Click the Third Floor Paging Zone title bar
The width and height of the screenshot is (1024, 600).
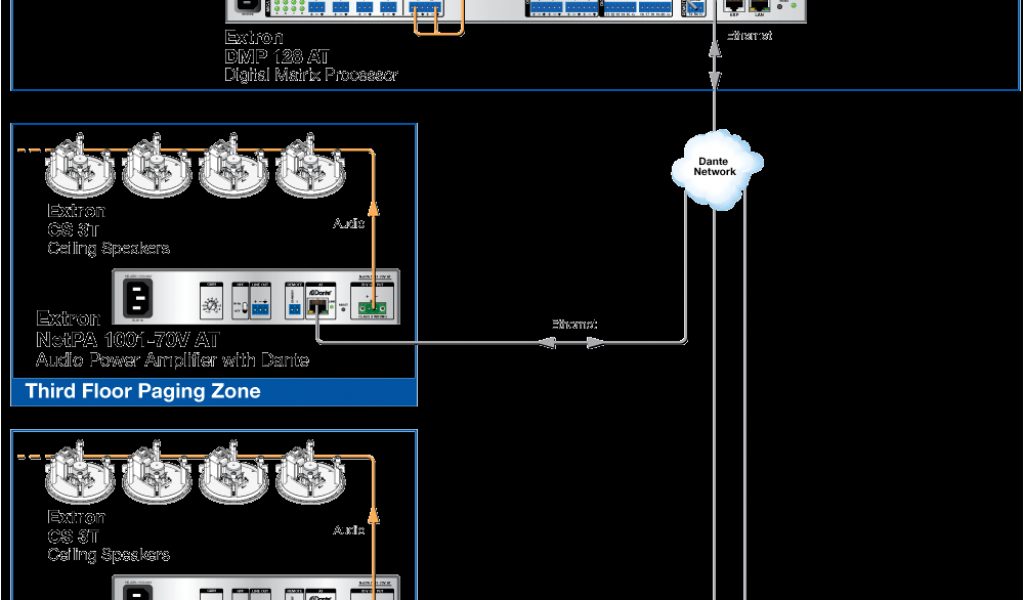click(213, 391)
